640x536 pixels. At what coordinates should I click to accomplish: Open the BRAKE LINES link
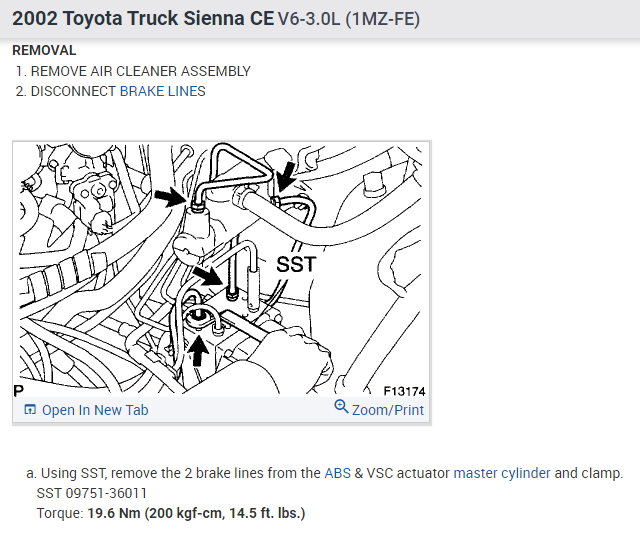tap(162, 91)
